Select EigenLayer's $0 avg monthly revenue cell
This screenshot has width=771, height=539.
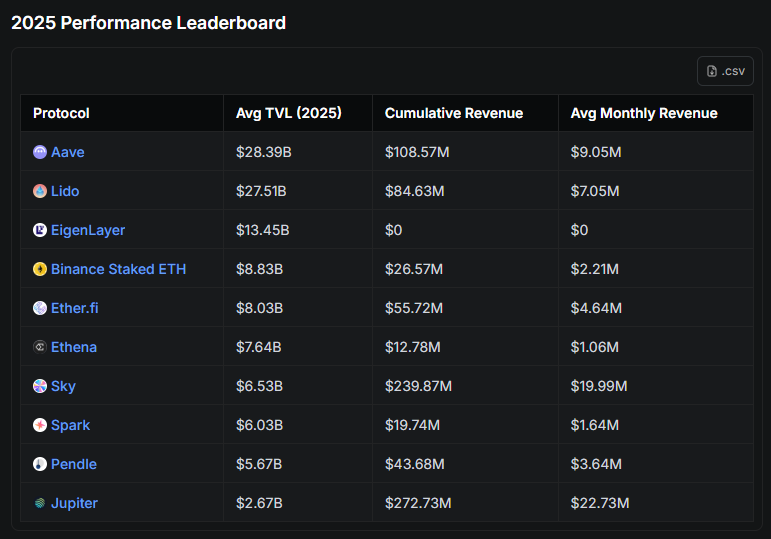(x=656, y=230)
